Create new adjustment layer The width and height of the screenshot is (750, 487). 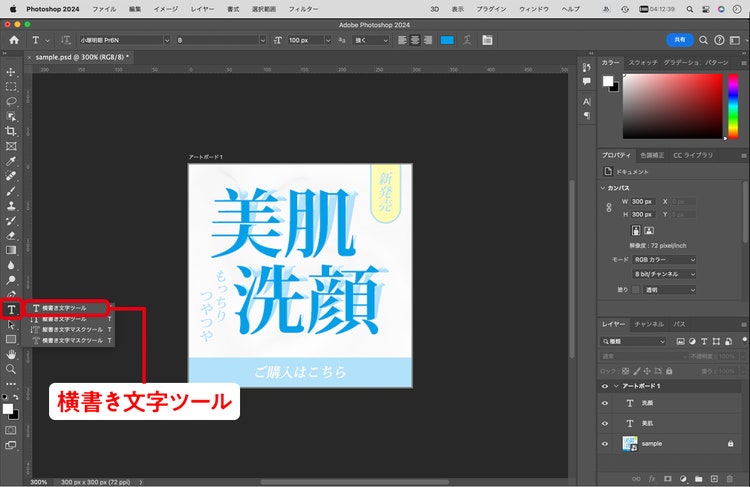(x=683, y=478)
